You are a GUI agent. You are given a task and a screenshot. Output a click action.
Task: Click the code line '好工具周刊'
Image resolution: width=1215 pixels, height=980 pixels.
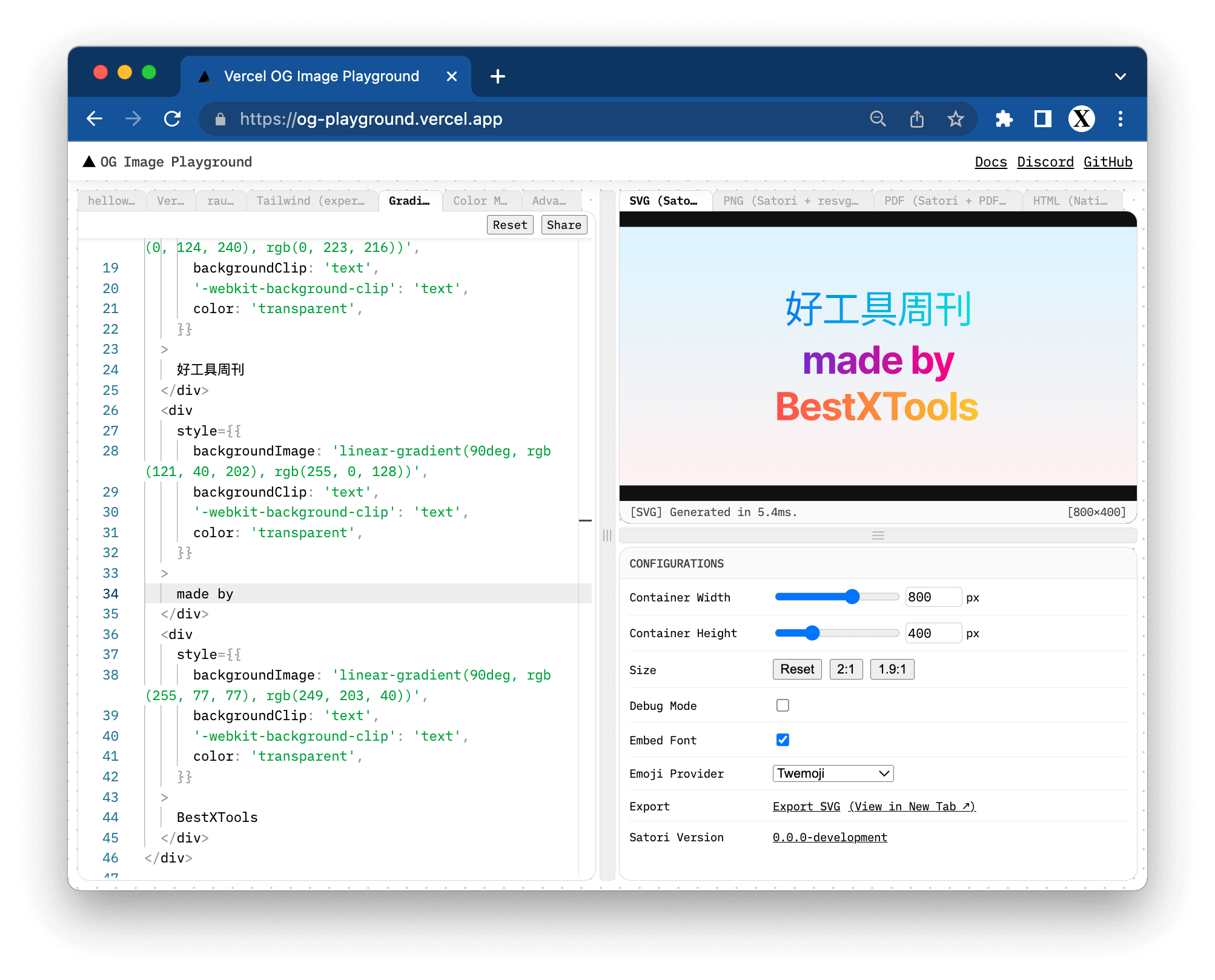tap(210, 369)
